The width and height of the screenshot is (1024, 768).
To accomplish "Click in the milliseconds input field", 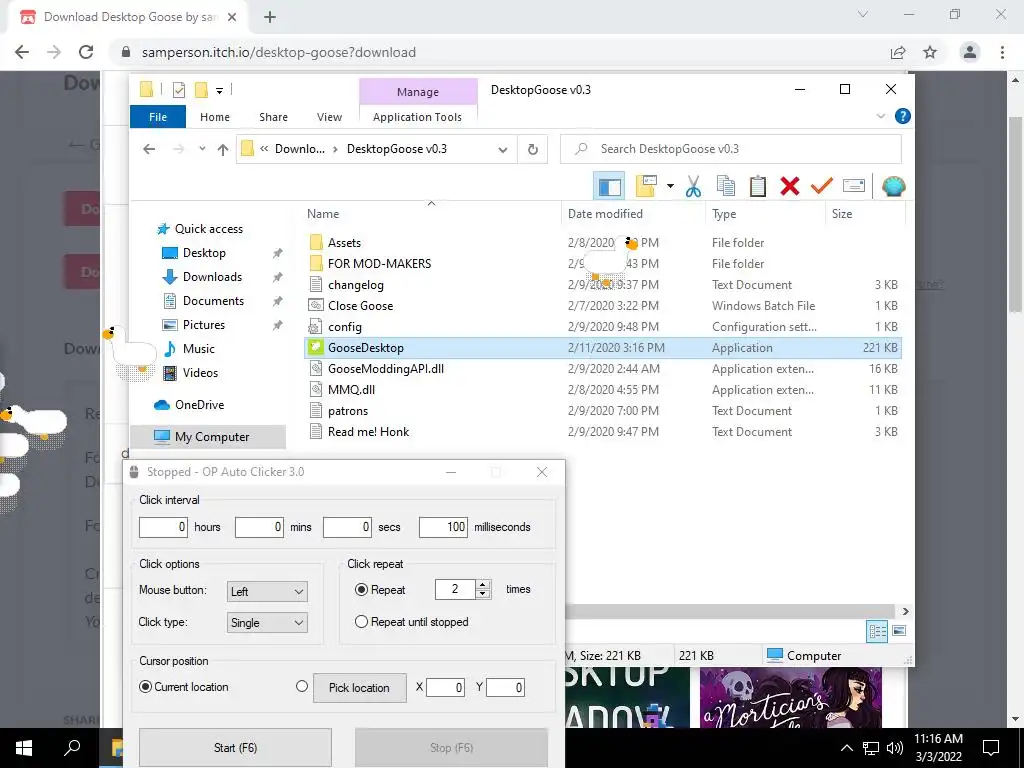I will click(x=443, y=527).
